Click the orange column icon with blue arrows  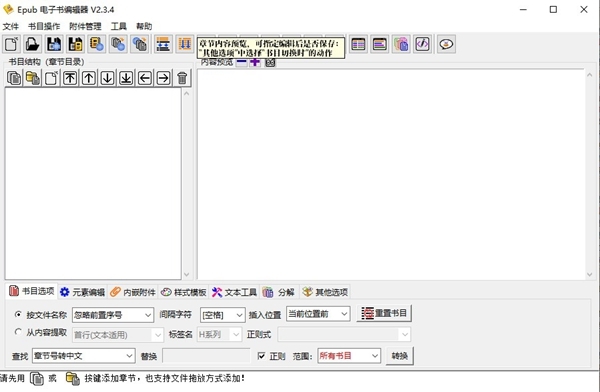click(184, 44)
